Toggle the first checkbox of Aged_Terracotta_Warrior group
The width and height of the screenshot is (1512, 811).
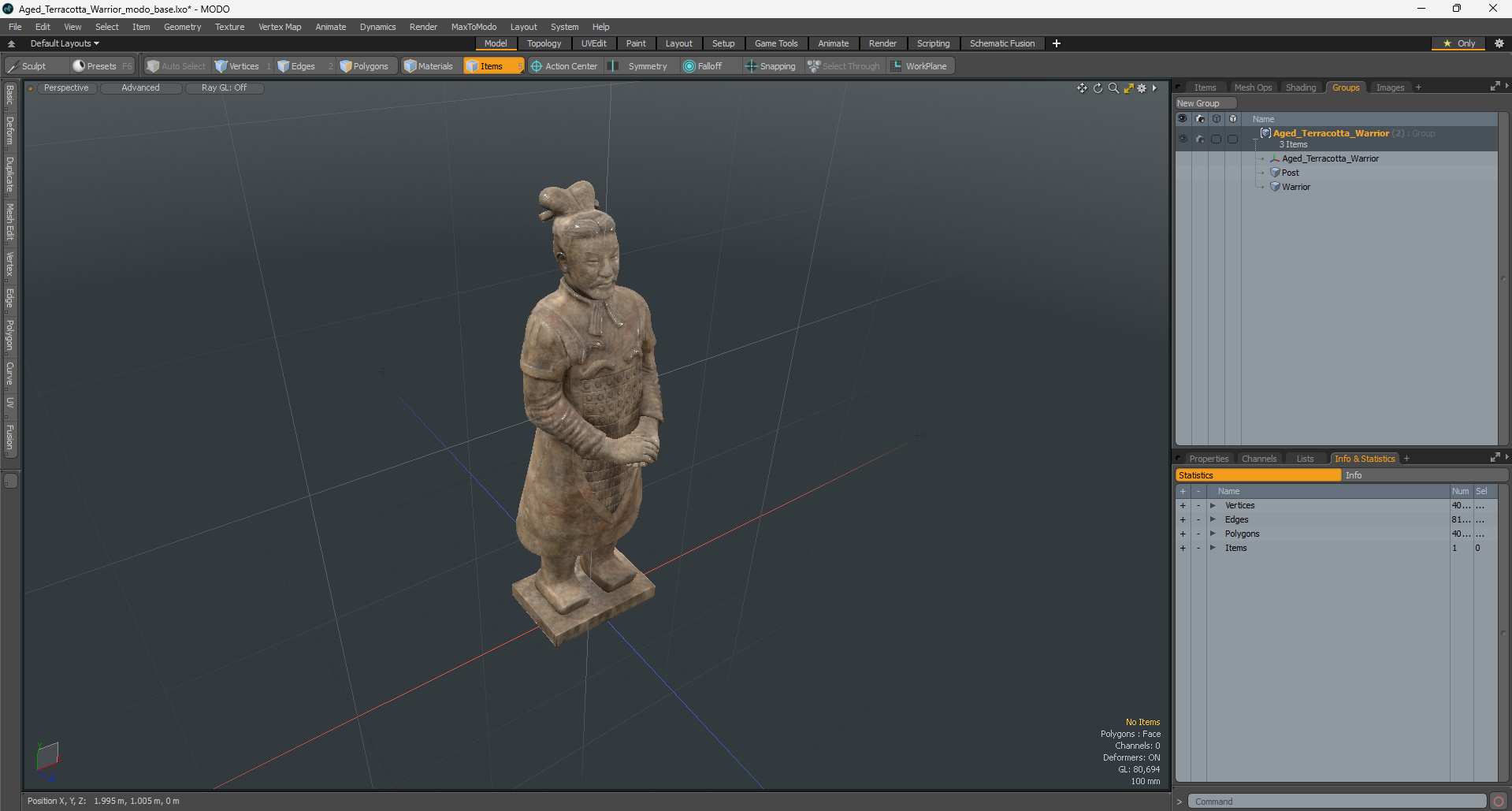tap(1216, 139)
